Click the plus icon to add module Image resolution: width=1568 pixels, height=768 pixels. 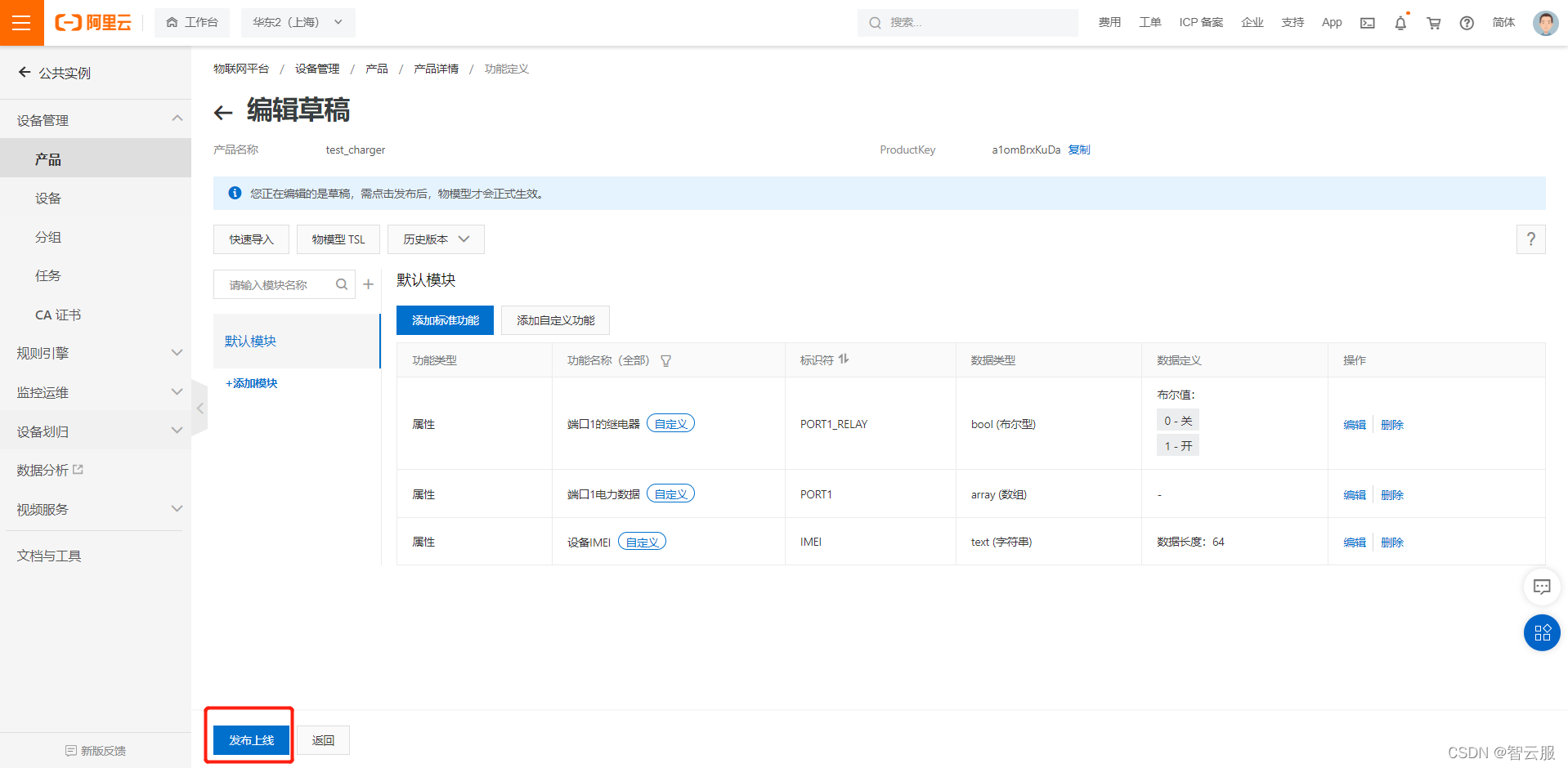[x=369, y=284]
